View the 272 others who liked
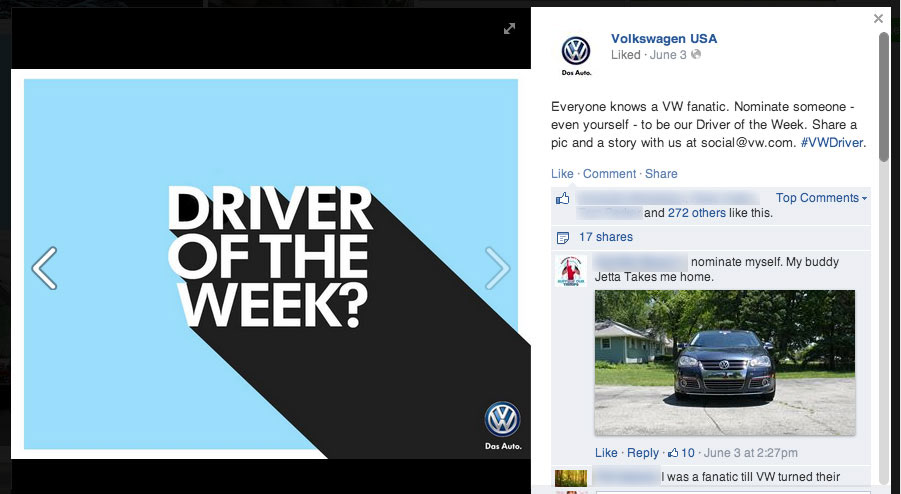Viewport: 901px width, 494px height. (696, 213)
